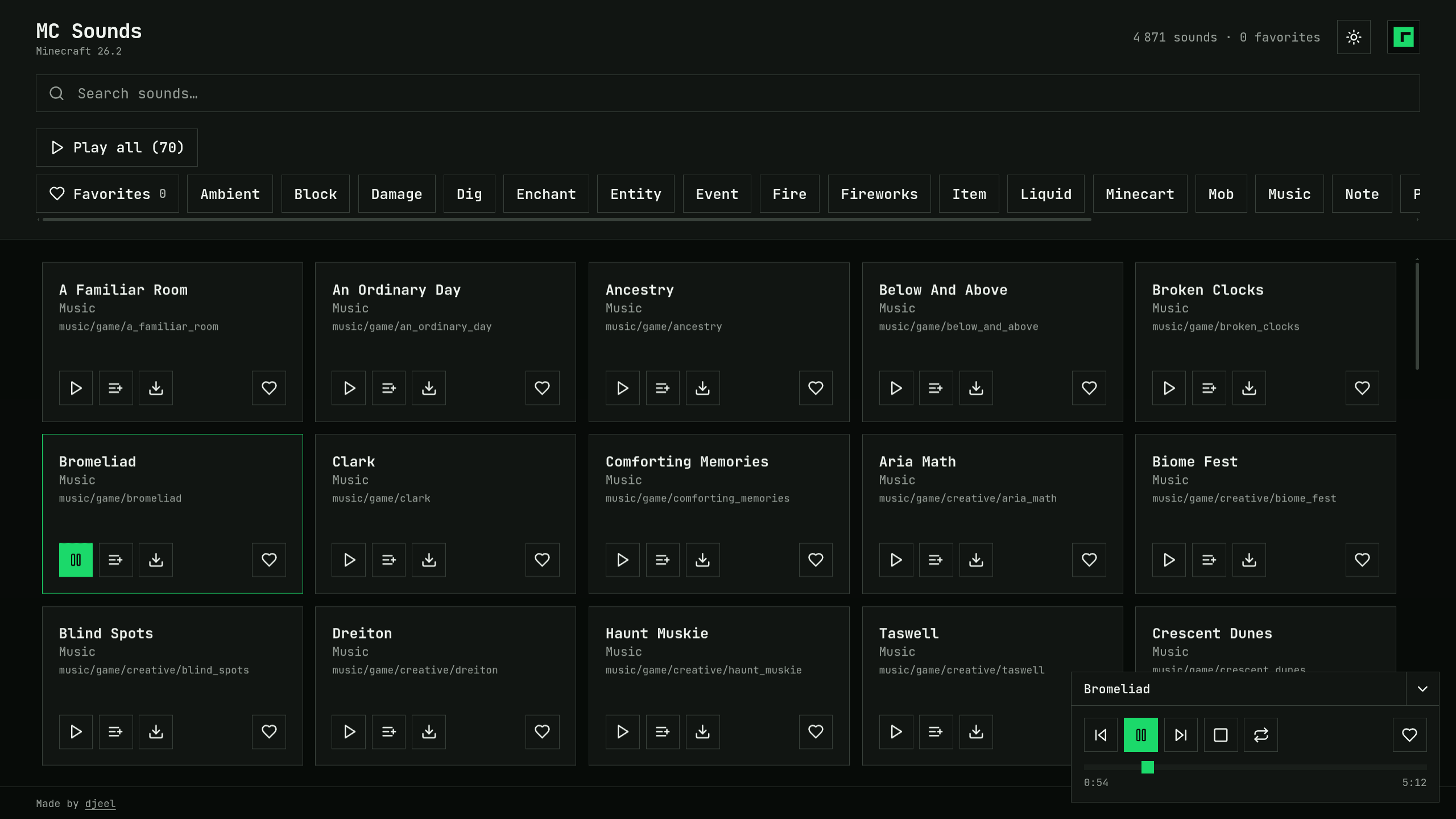Viewport: 1456px width, 819px height.
Task: Play the Clark music track
Action: point(349,560)
